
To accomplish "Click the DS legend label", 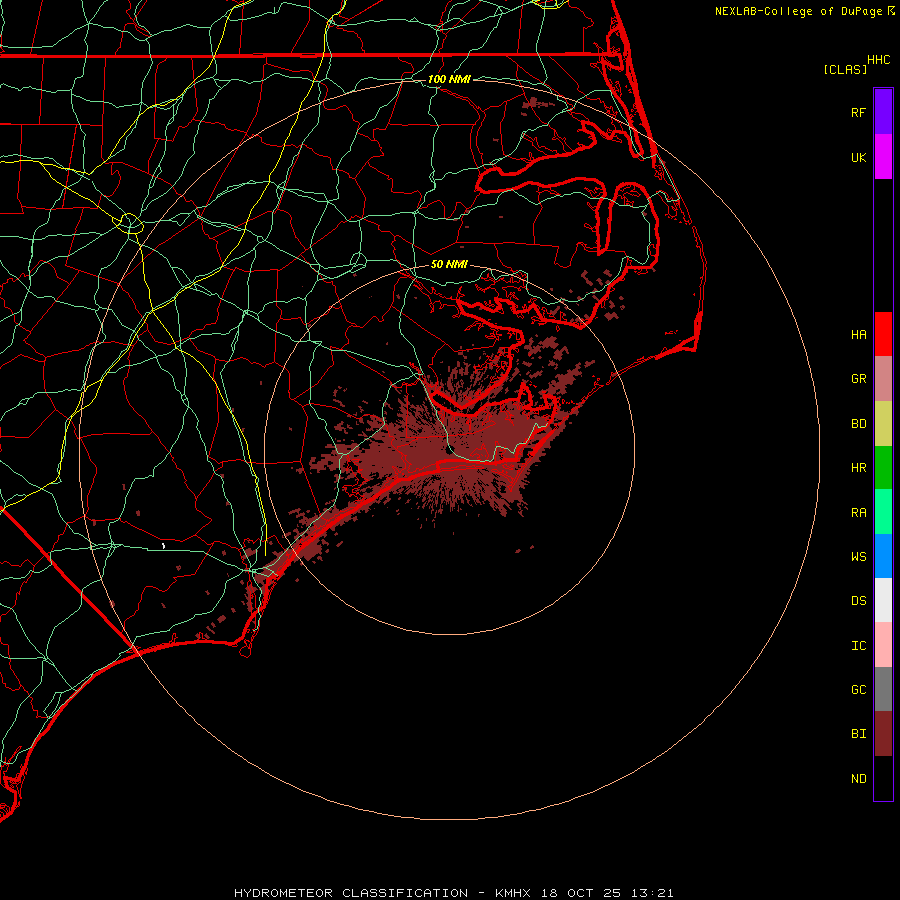I will [858, 601].
